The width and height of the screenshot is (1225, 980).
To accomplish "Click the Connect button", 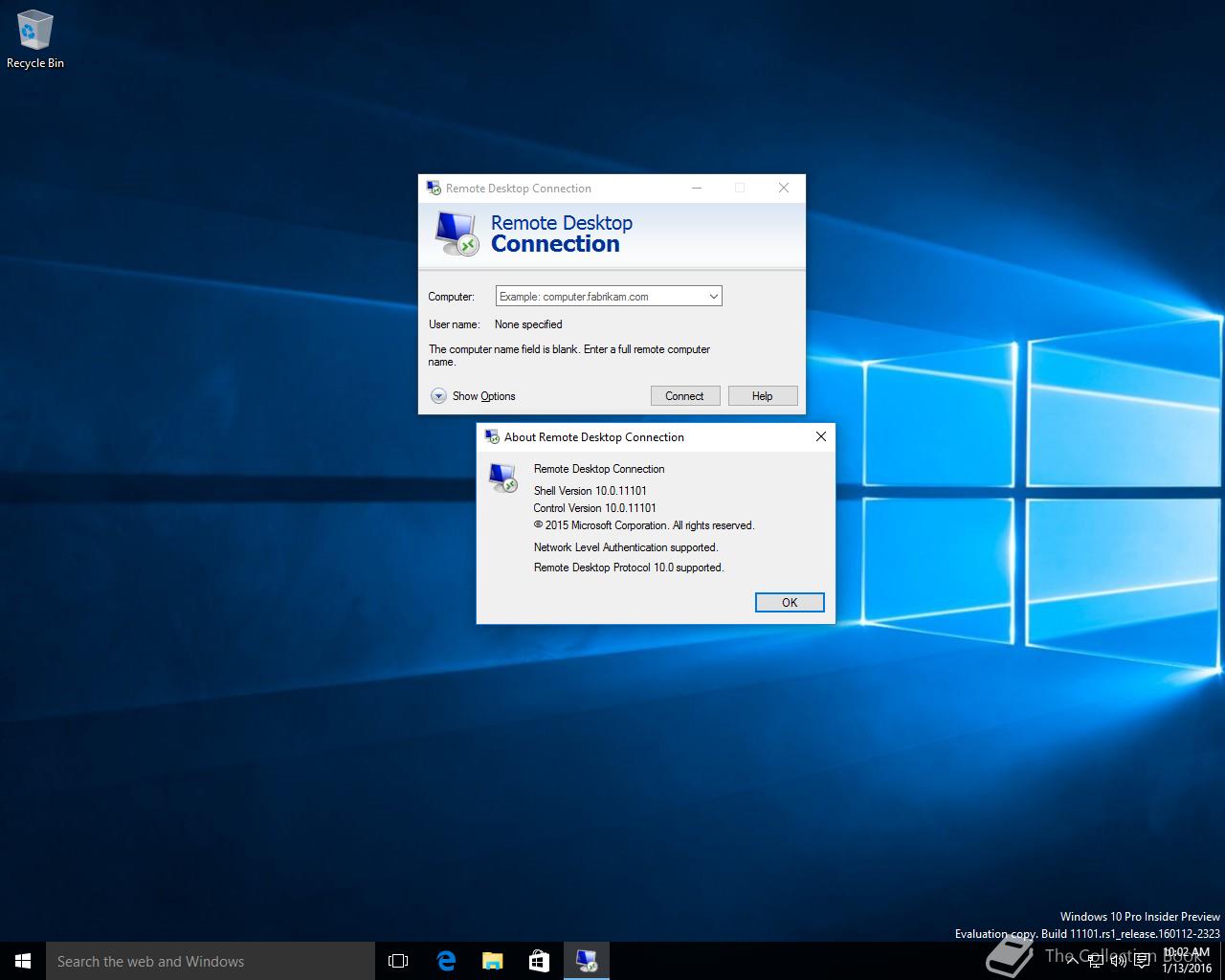I will click(x=685, y=395).
